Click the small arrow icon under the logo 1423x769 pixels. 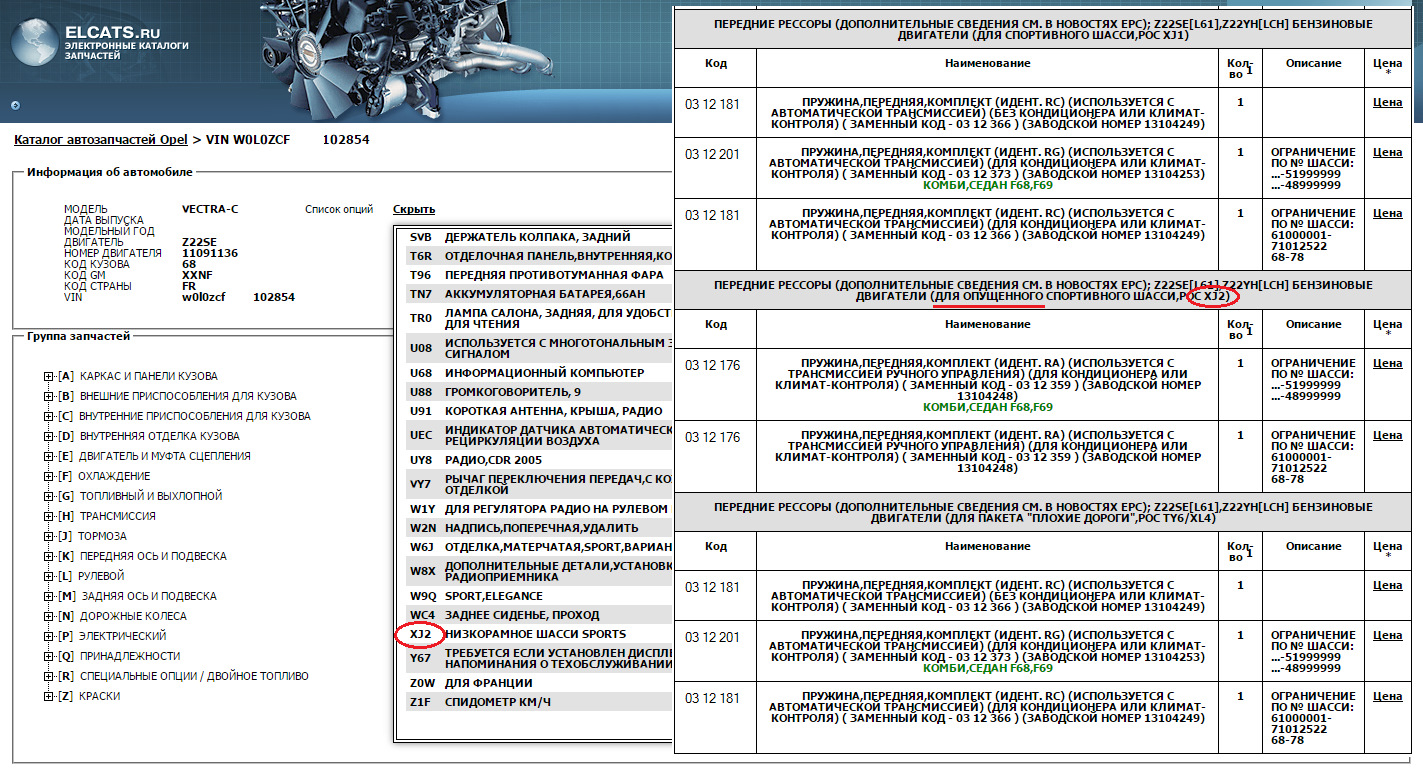coord(16,104)
